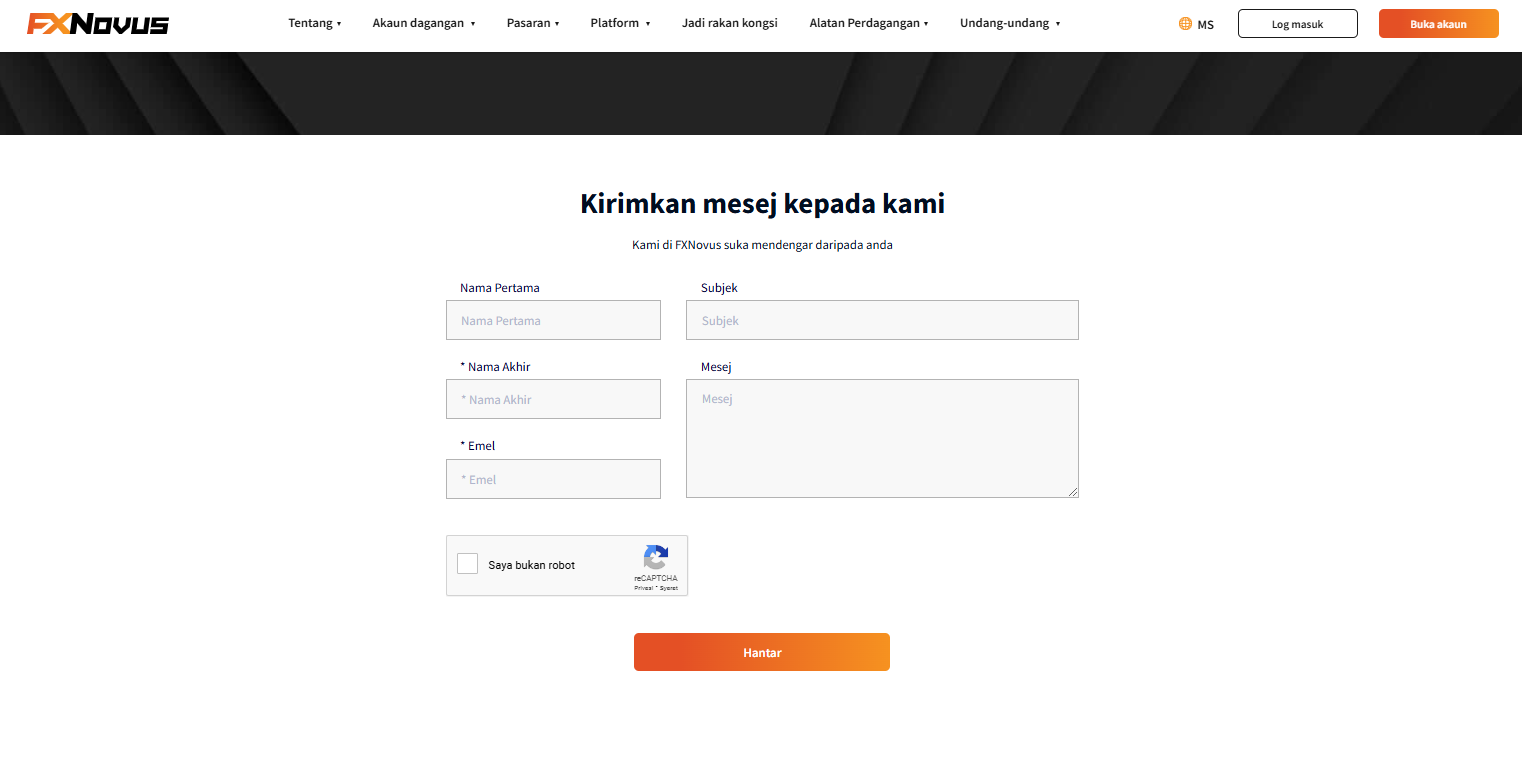Expand the Akaun dagangan dropdown
Viewport: 1522px width, 766px height.
point(424,23)
